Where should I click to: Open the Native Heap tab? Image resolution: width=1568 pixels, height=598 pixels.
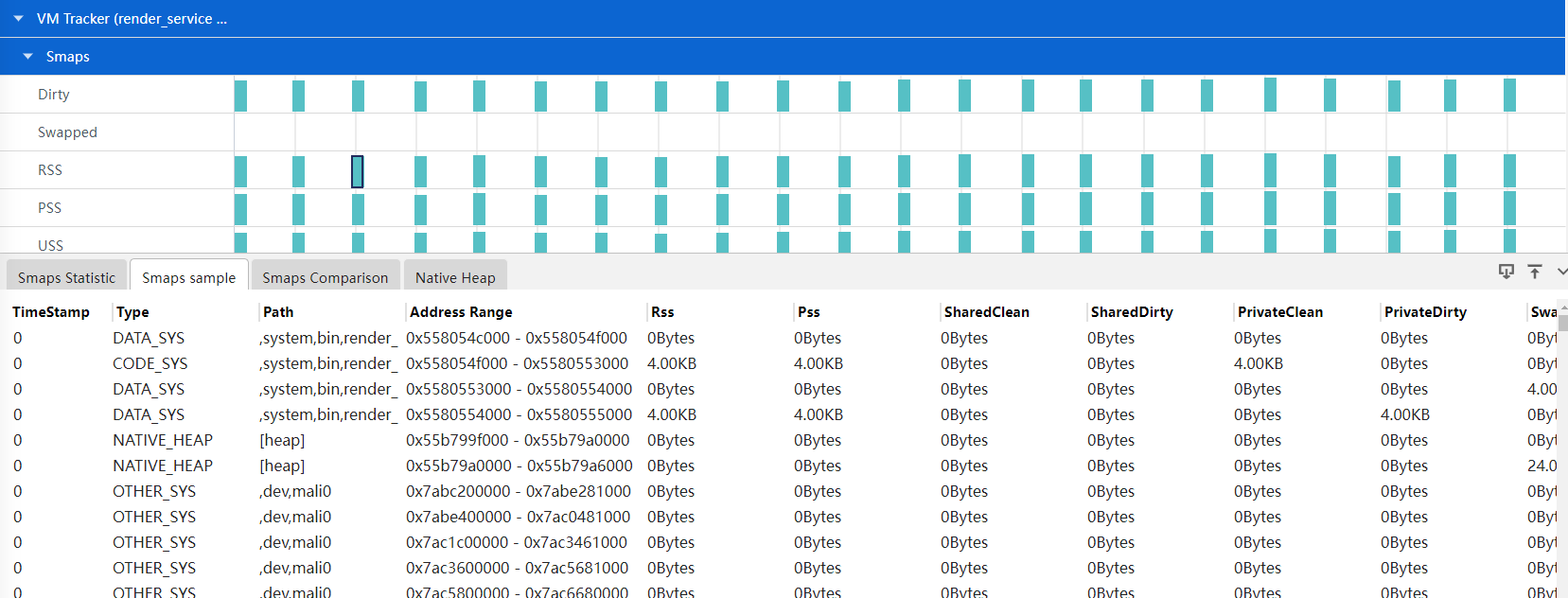pyautogui.click(x=455, y=277)
